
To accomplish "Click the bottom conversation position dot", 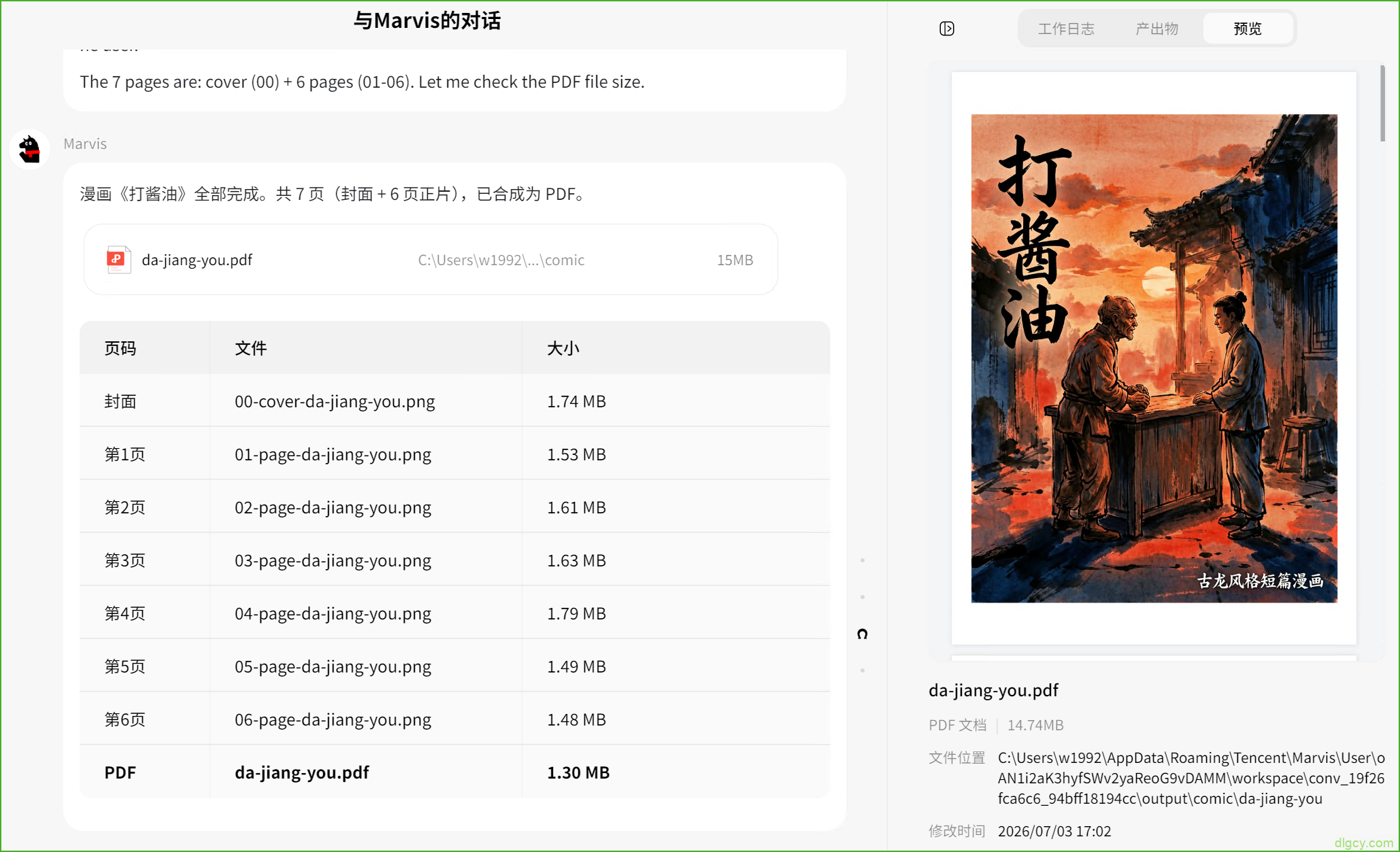I will 863,670.
